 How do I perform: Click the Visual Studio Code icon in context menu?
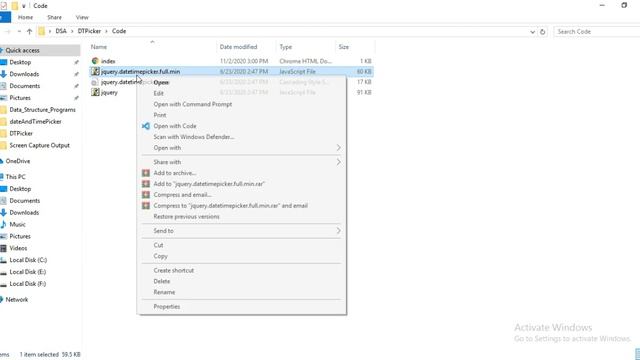point(146,126)
